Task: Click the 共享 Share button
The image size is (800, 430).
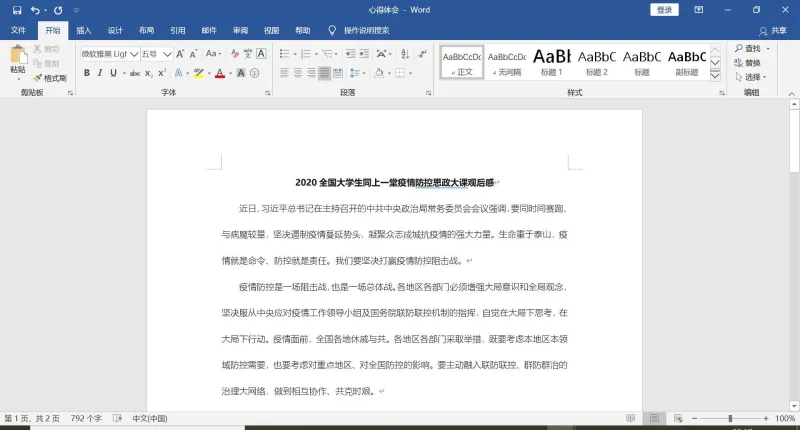Action: [773, 31]
